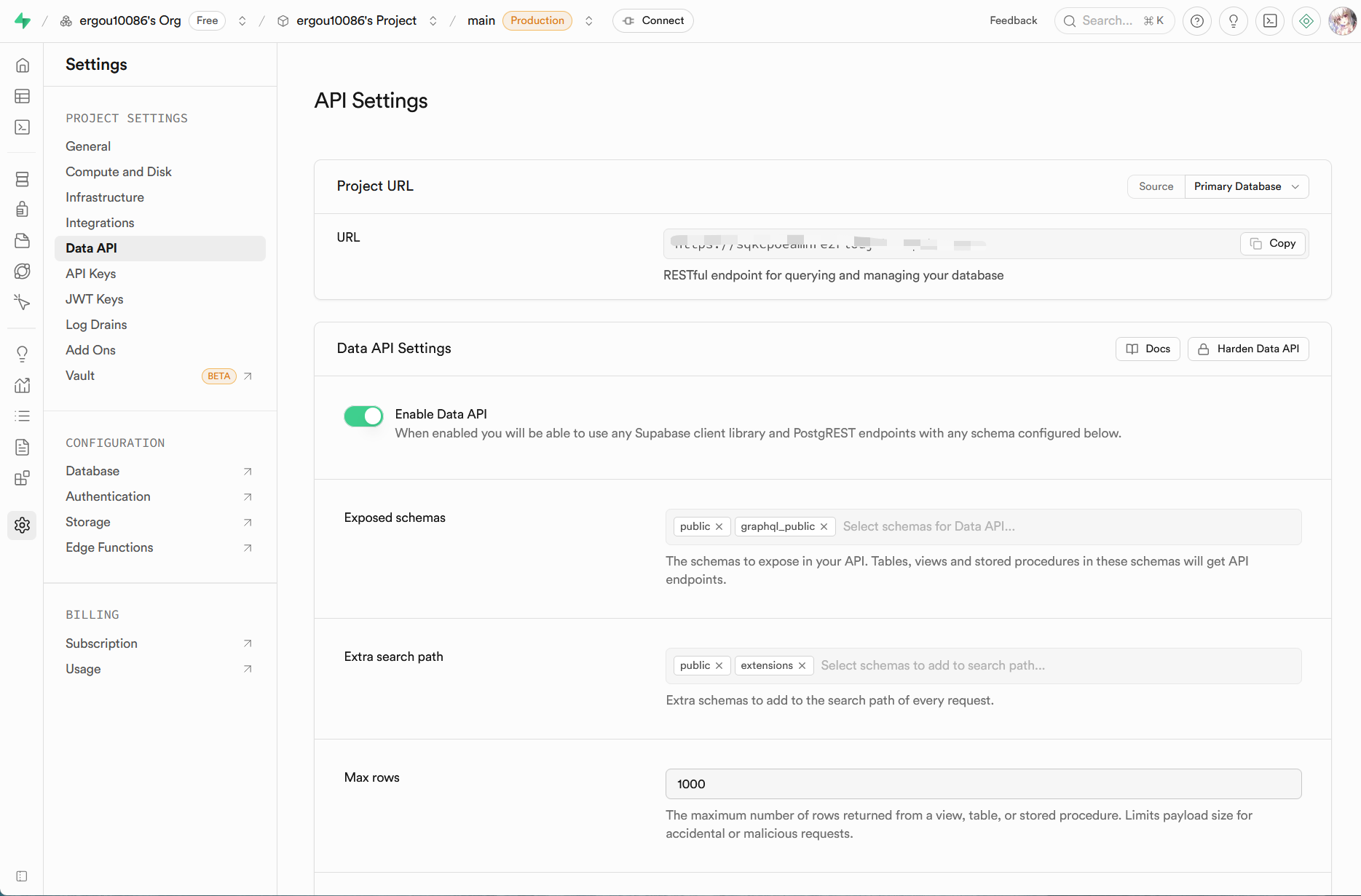Open user avatar menu
The image size is (1361, 896).
tap(1342, 21)
